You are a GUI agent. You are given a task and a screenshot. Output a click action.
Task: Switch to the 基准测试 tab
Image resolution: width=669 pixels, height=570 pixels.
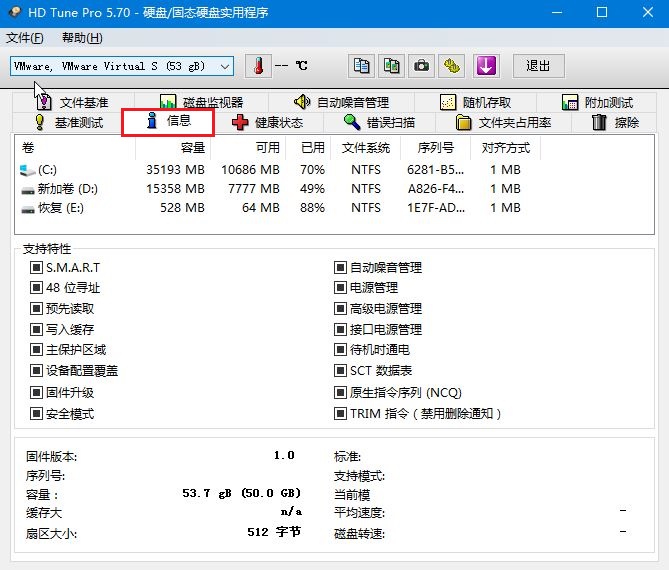68,123
